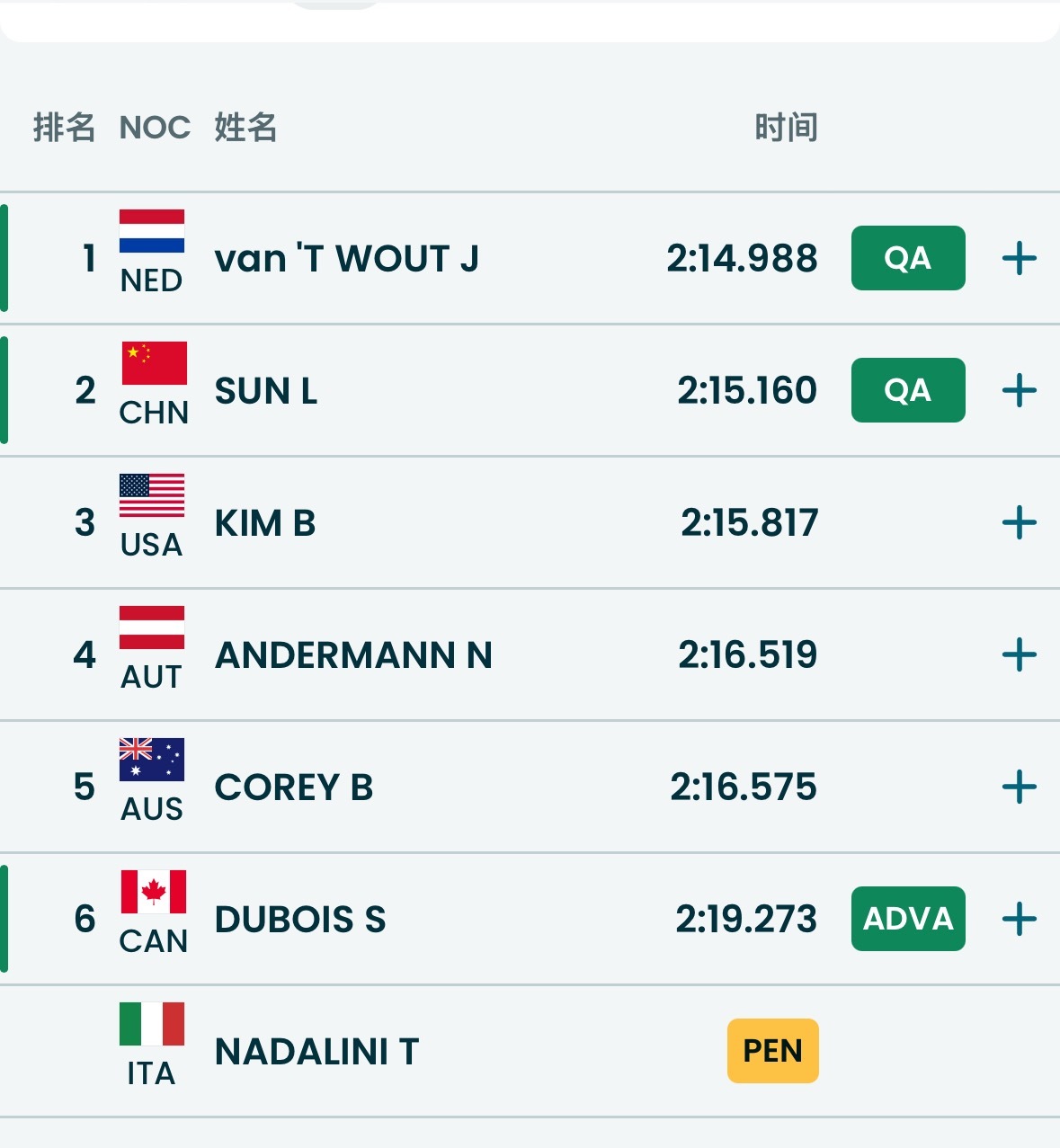Expand SUN L result row plus icon
The width and height of the screenshot is (1060, 1148).
click(1019, 391)
